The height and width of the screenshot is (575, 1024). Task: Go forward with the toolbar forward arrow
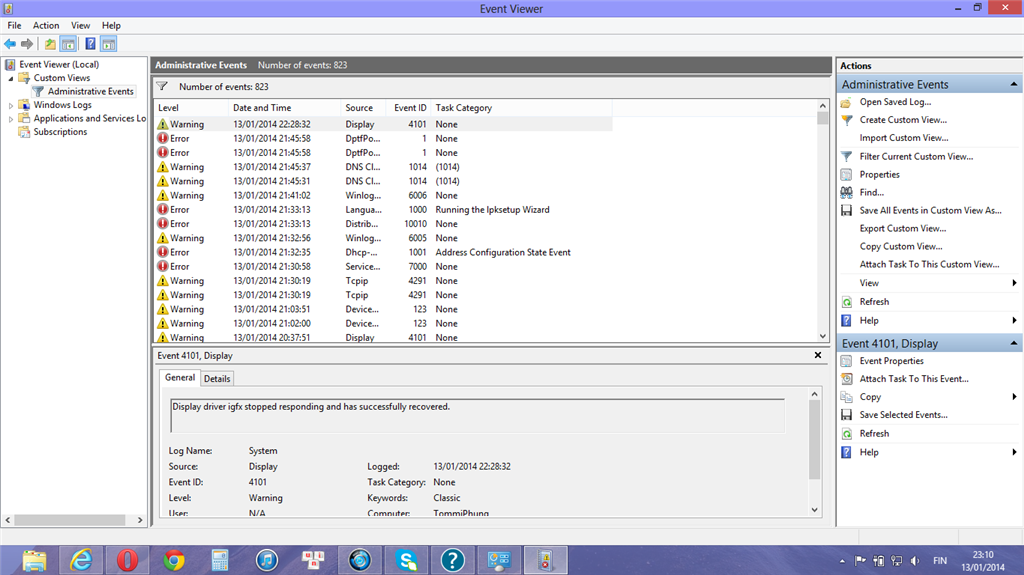tap(27, 44)
